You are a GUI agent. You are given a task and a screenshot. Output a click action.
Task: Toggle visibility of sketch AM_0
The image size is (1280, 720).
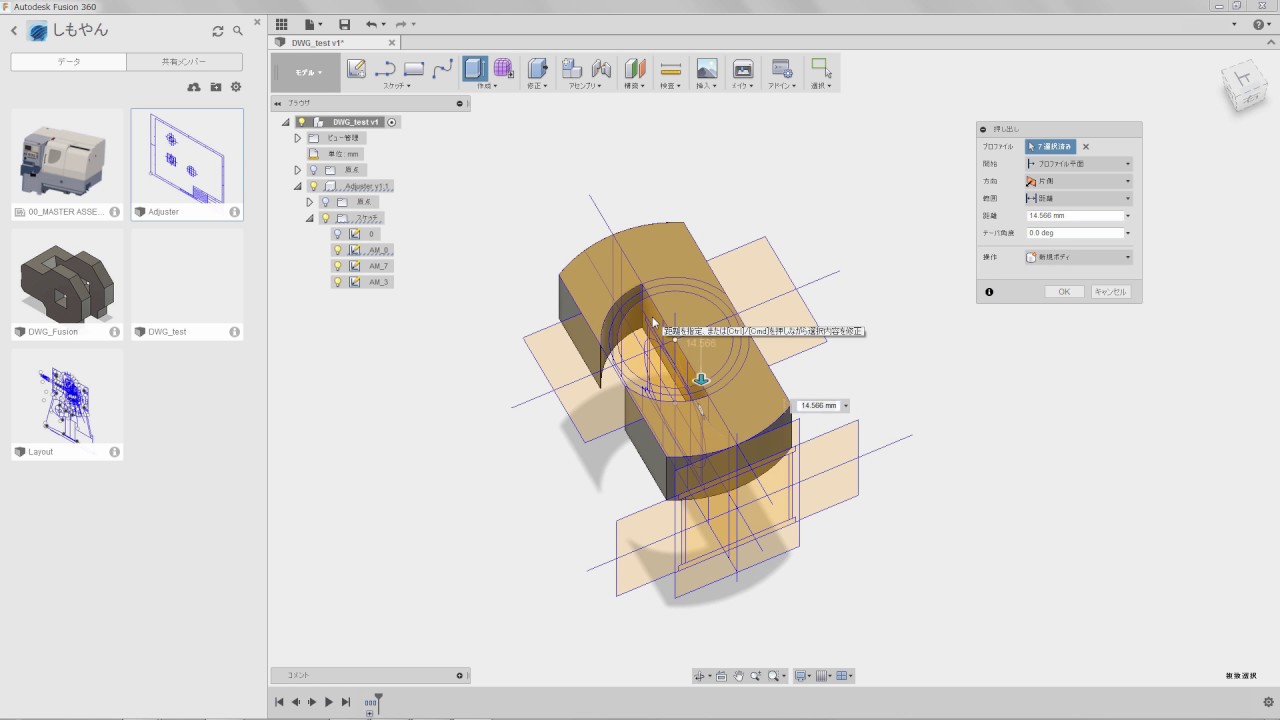pos(337,250)
